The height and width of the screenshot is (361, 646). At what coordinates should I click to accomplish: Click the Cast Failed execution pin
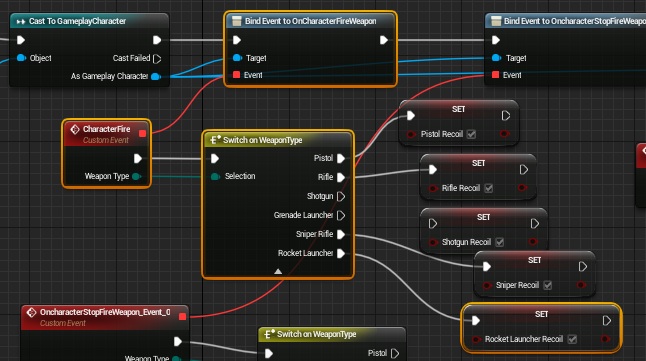coord(157,59)
